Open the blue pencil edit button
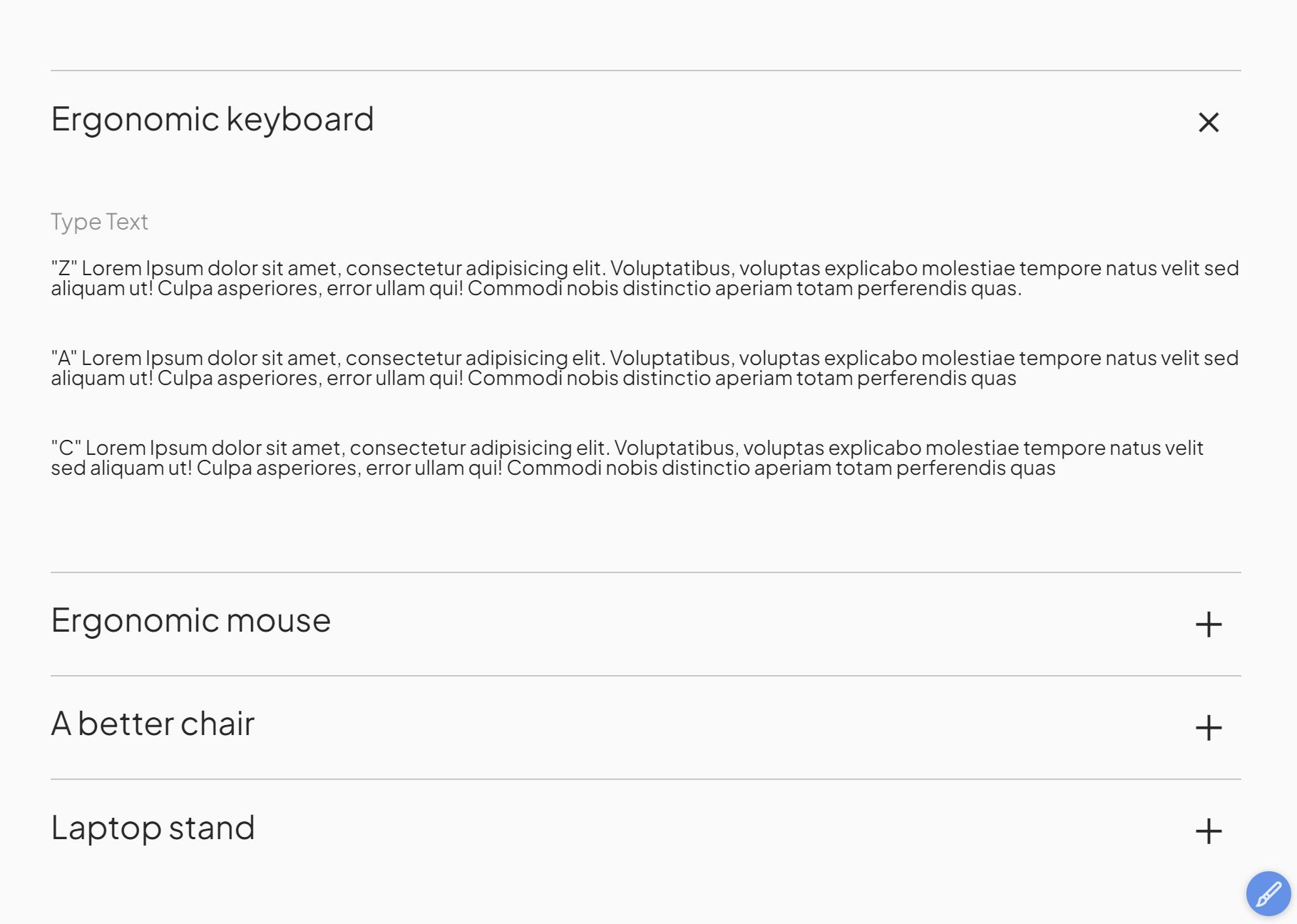Screen dimensions: 1297x924 point(1268,893)
